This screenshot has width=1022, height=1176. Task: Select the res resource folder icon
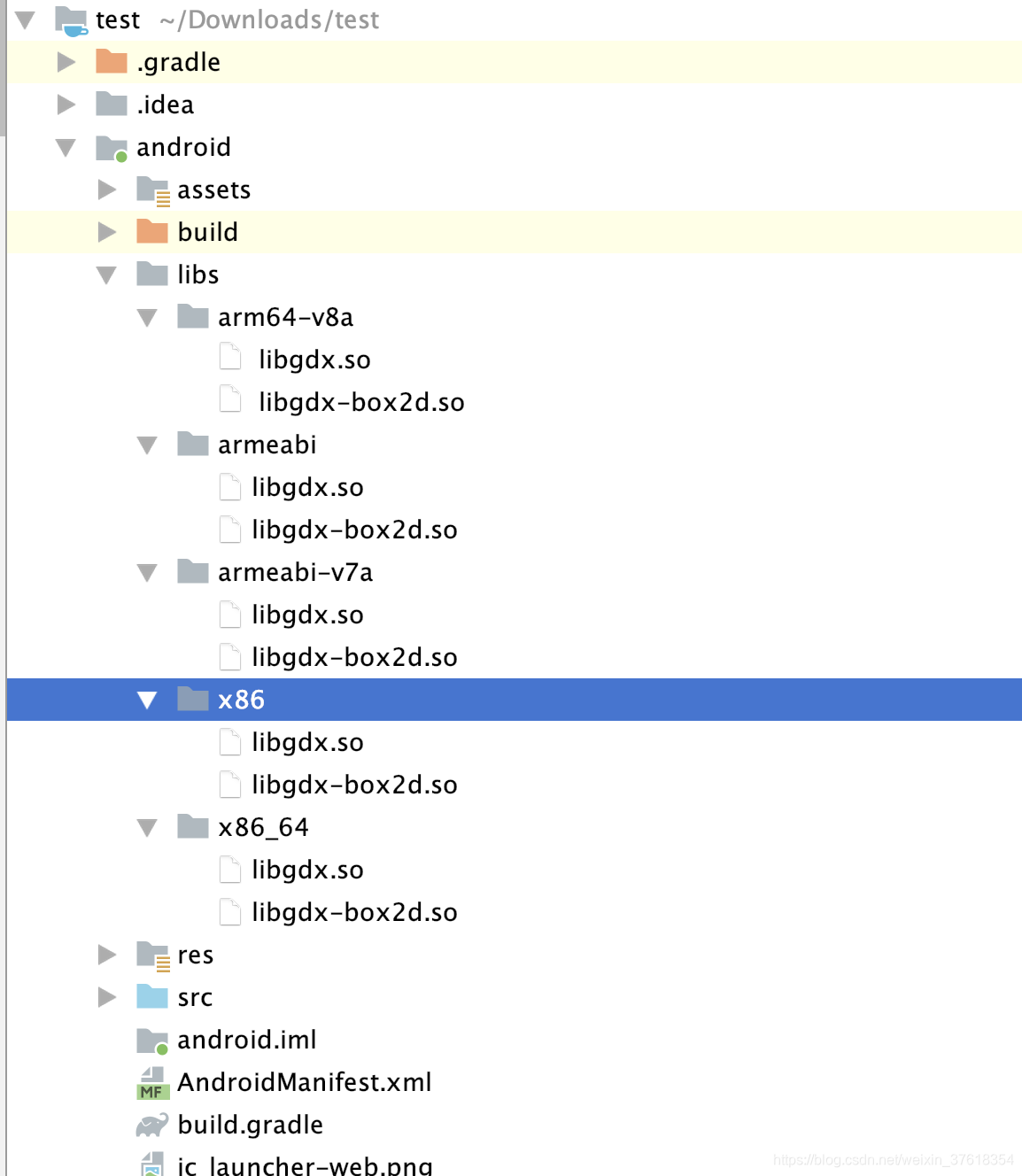pyautogui.click(x=151, y=955)
